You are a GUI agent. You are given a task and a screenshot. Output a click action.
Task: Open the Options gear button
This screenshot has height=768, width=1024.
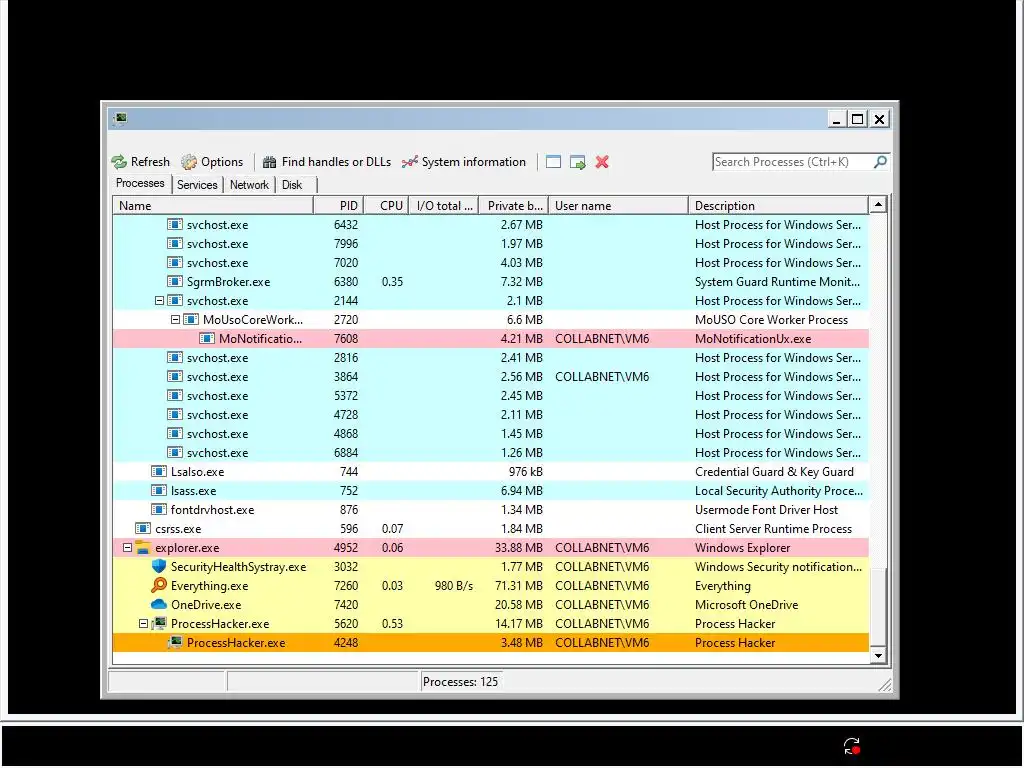coord(212,162)
